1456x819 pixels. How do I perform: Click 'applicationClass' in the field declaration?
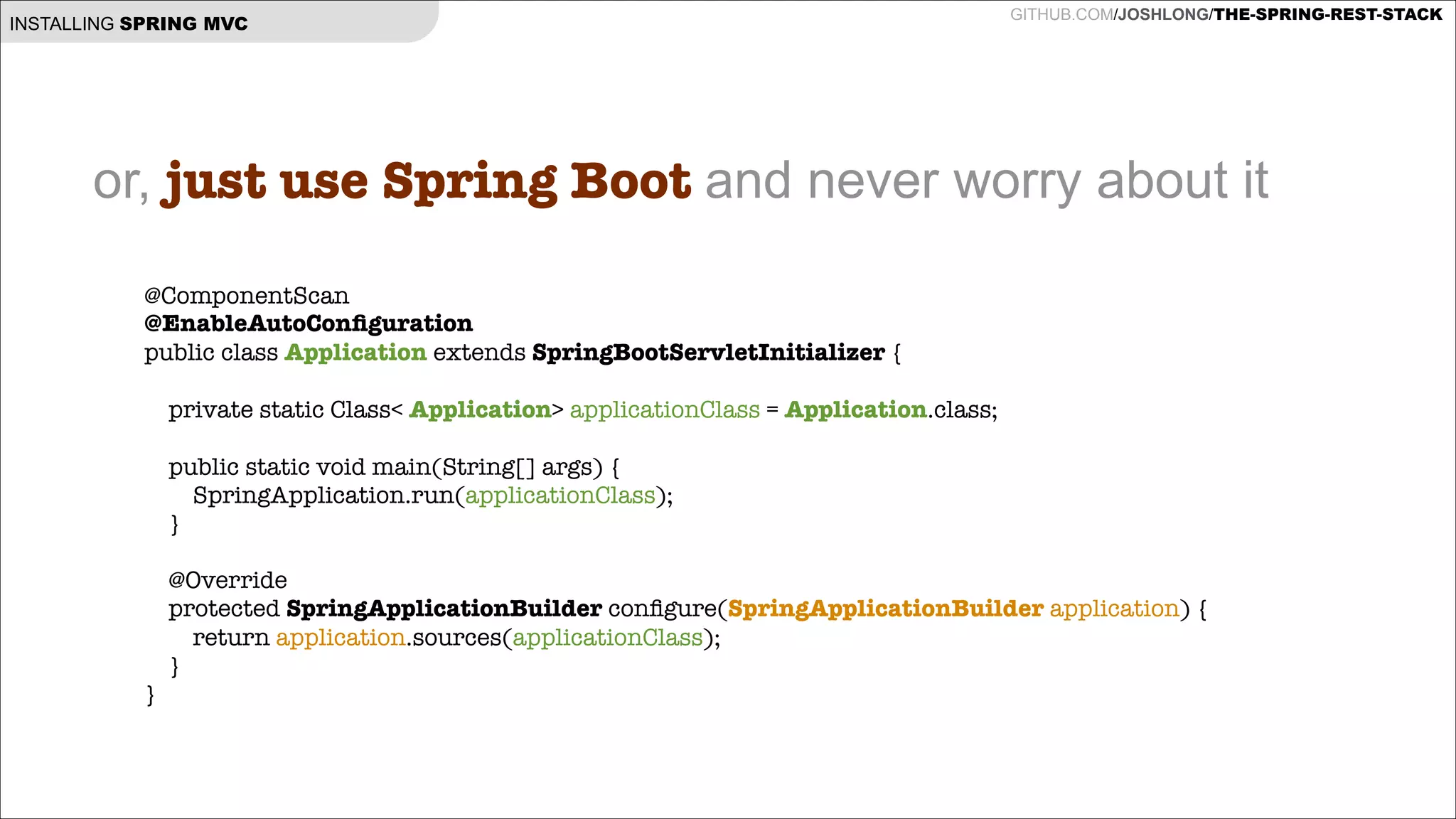tap(665, 410)
